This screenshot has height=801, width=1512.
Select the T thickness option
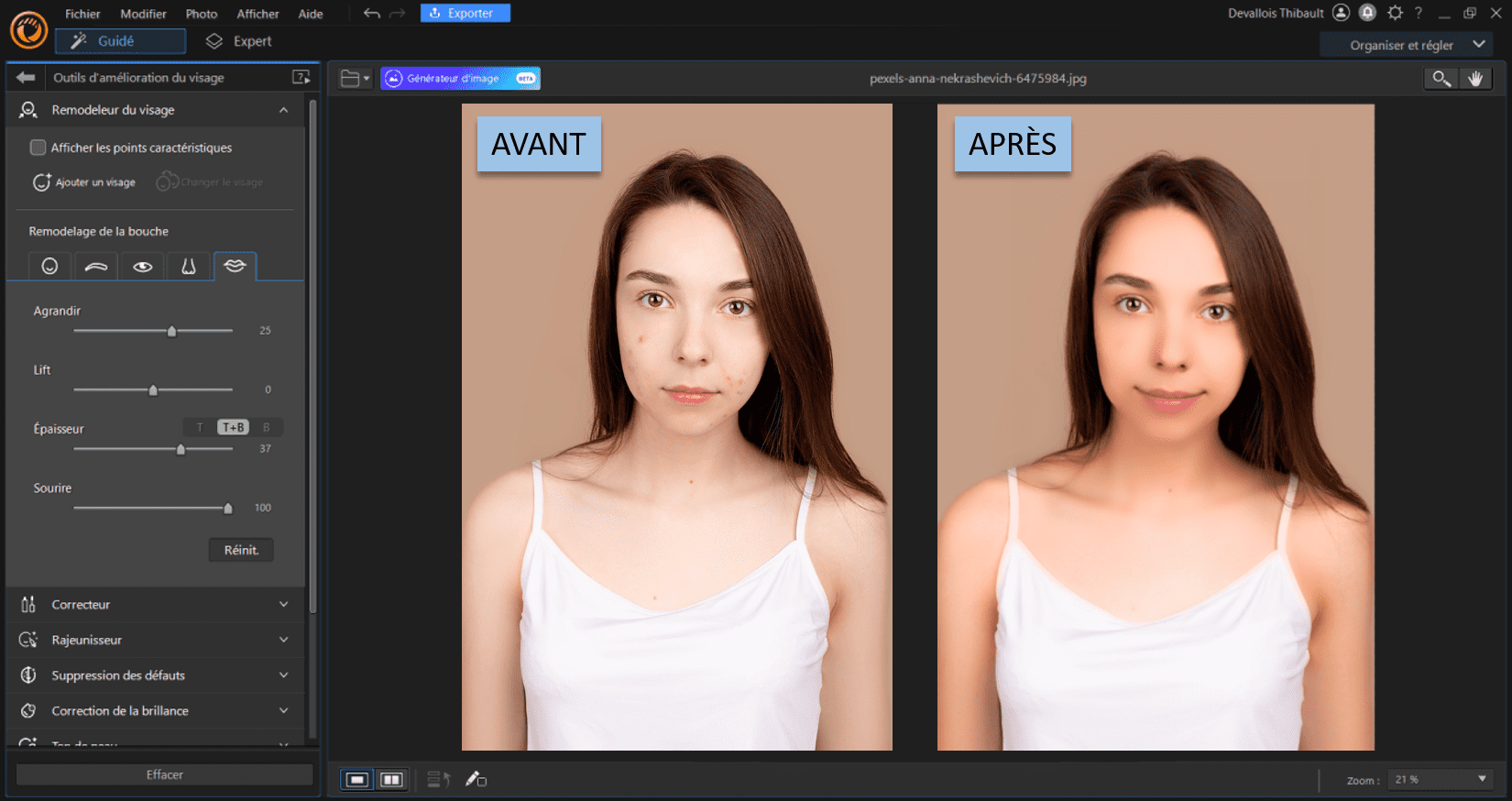(200, 427)
